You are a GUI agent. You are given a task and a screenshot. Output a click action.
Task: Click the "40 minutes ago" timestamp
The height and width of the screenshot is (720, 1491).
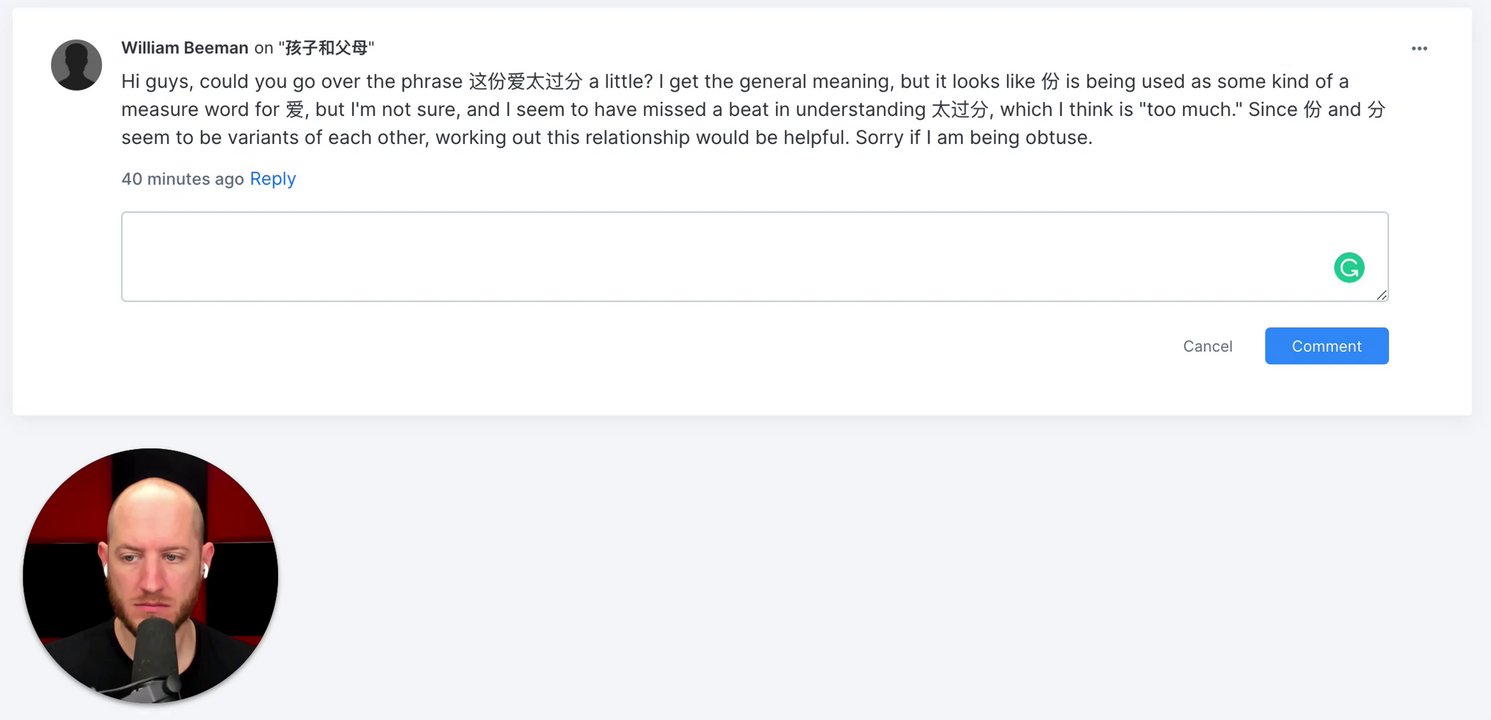182,179
